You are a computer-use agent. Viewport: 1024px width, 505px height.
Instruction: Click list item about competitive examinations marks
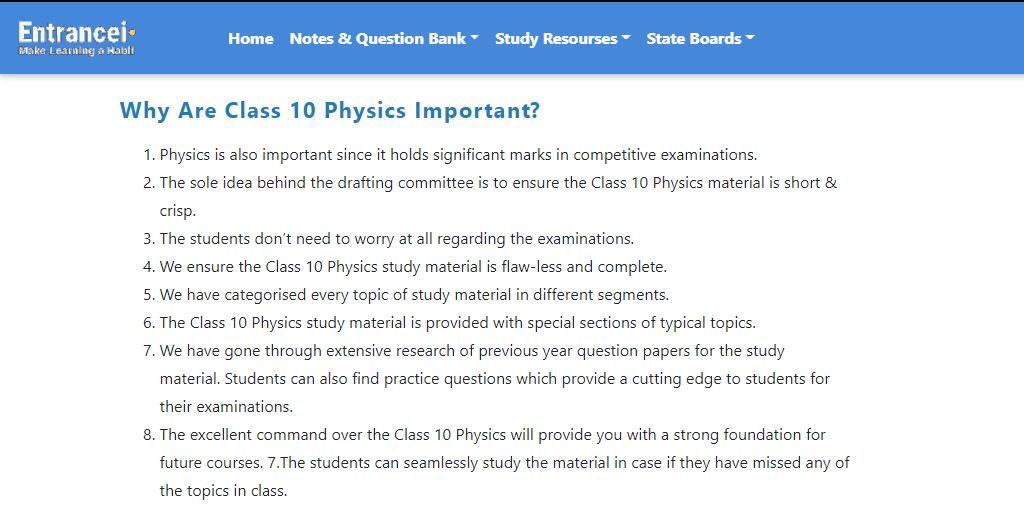(x=458, y=155)
